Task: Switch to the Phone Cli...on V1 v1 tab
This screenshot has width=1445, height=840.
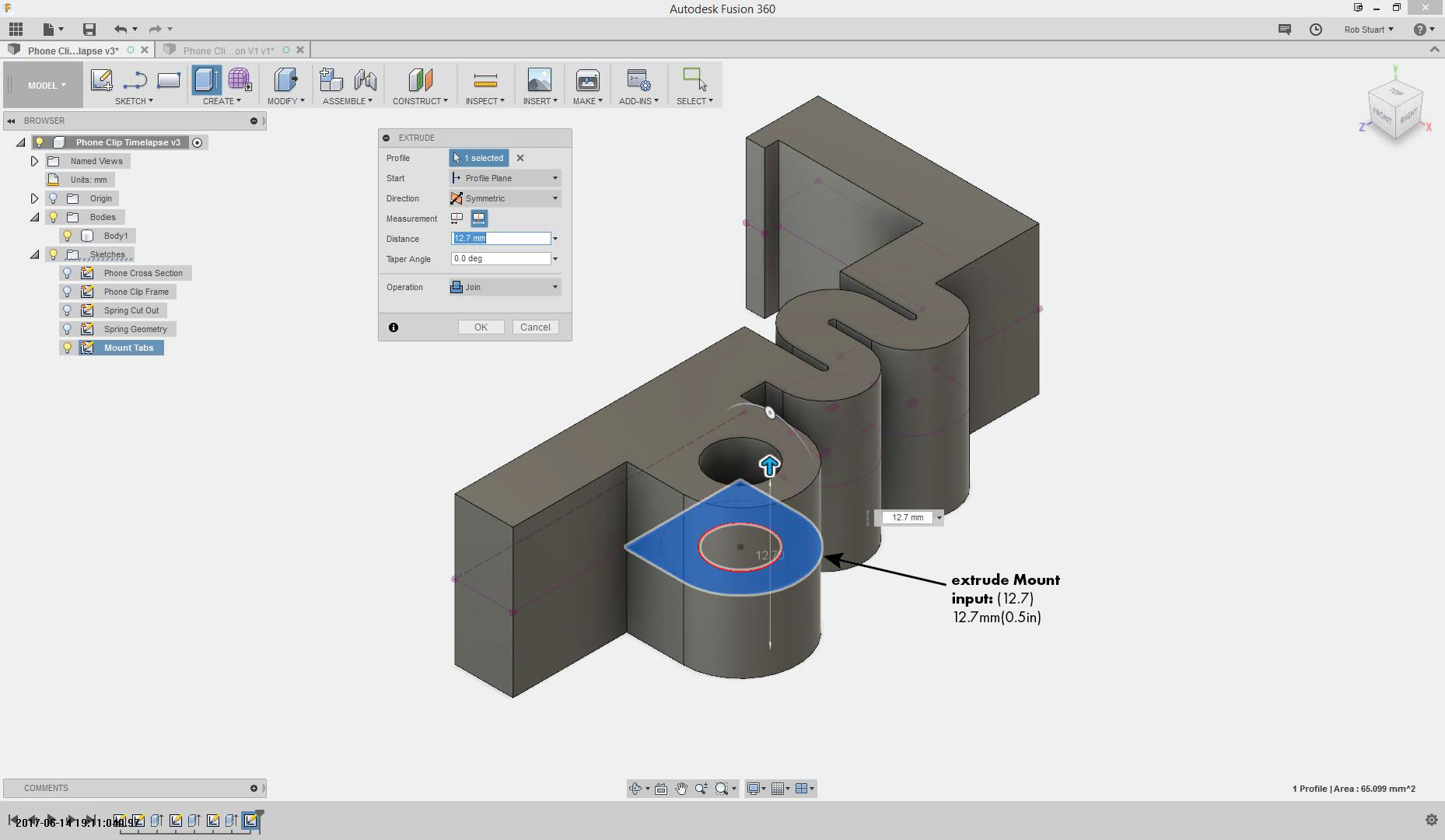Action: 228,51
